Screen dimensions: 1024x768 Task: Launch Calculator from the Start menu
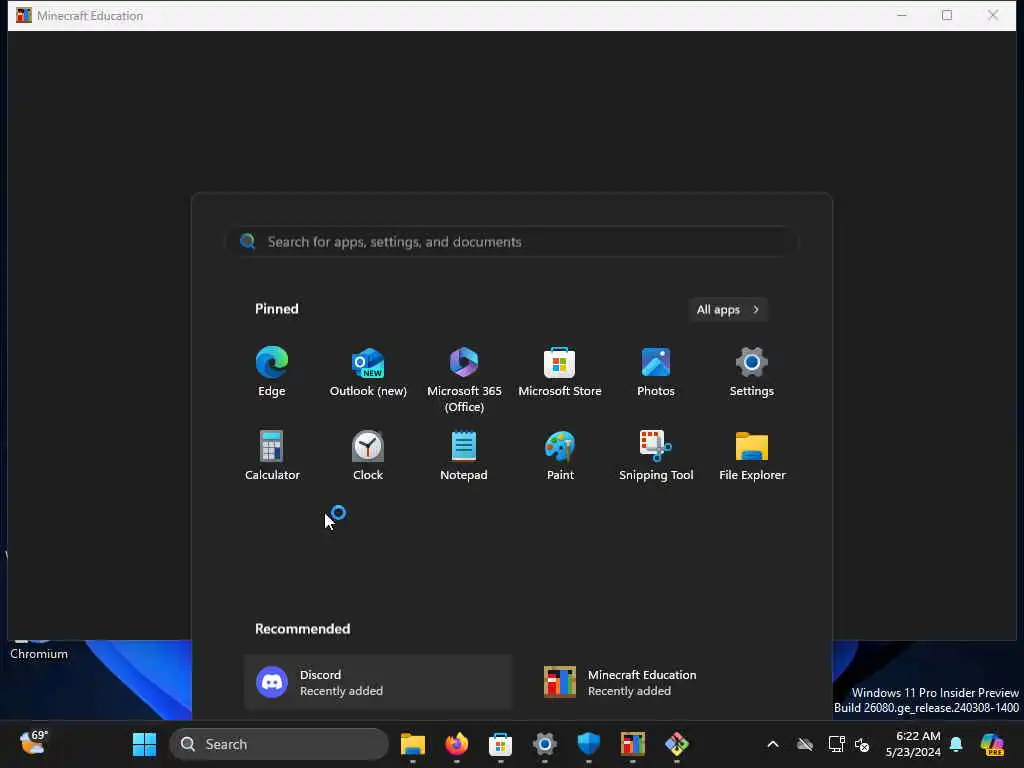[272, 456]
